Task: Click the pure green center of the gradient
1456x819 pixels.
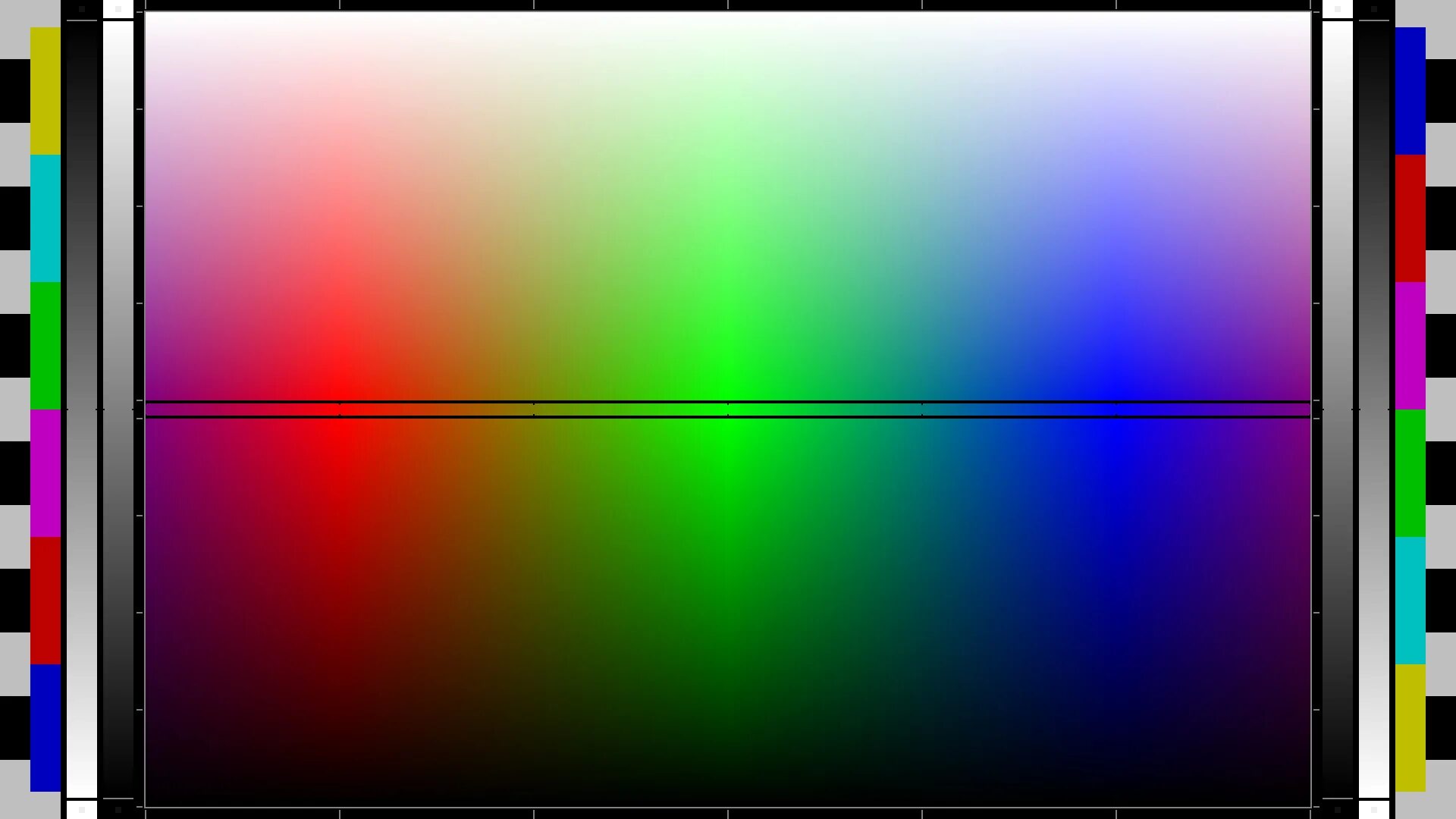Action: (728, 409)
